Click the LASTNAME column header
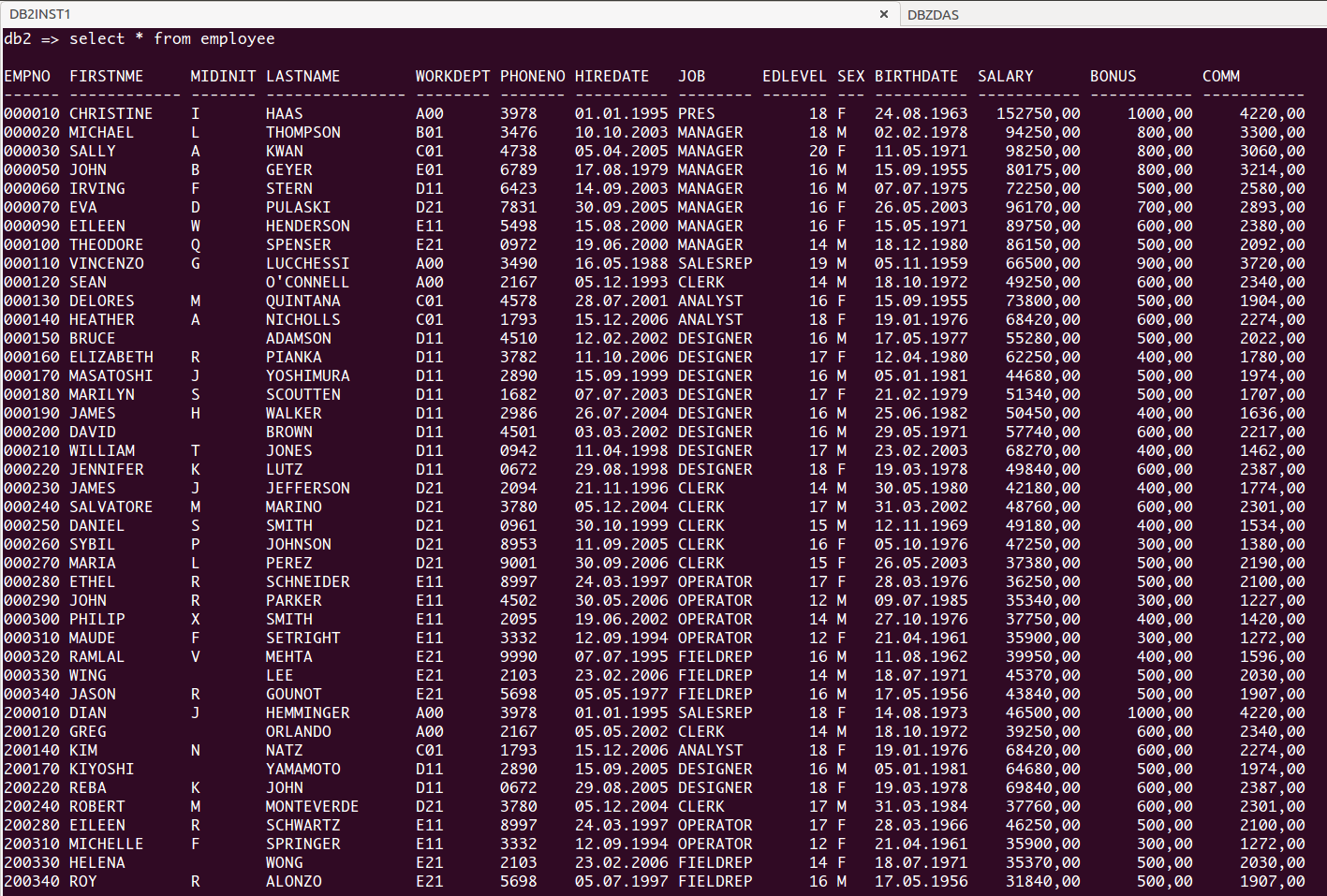Image resolution: width=1327 pixels, height=896 pixels. pos(302,76)
